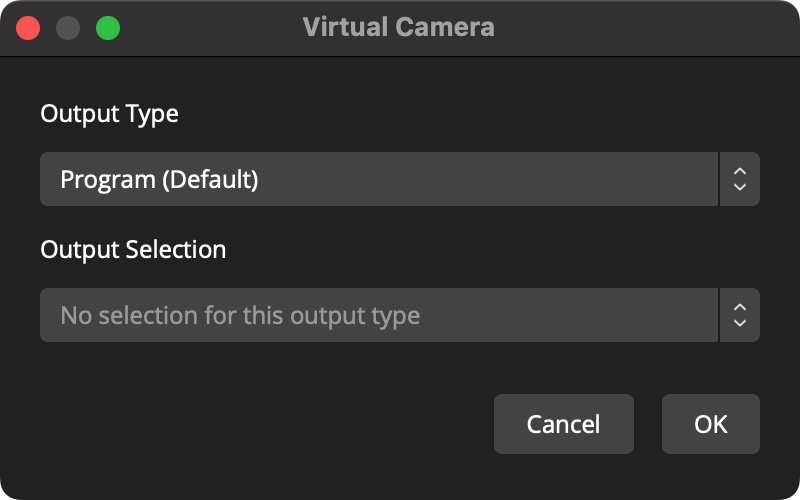Click the empty title bar right of the title
This screenshot has width=800, height=500.
pos(643,28)
